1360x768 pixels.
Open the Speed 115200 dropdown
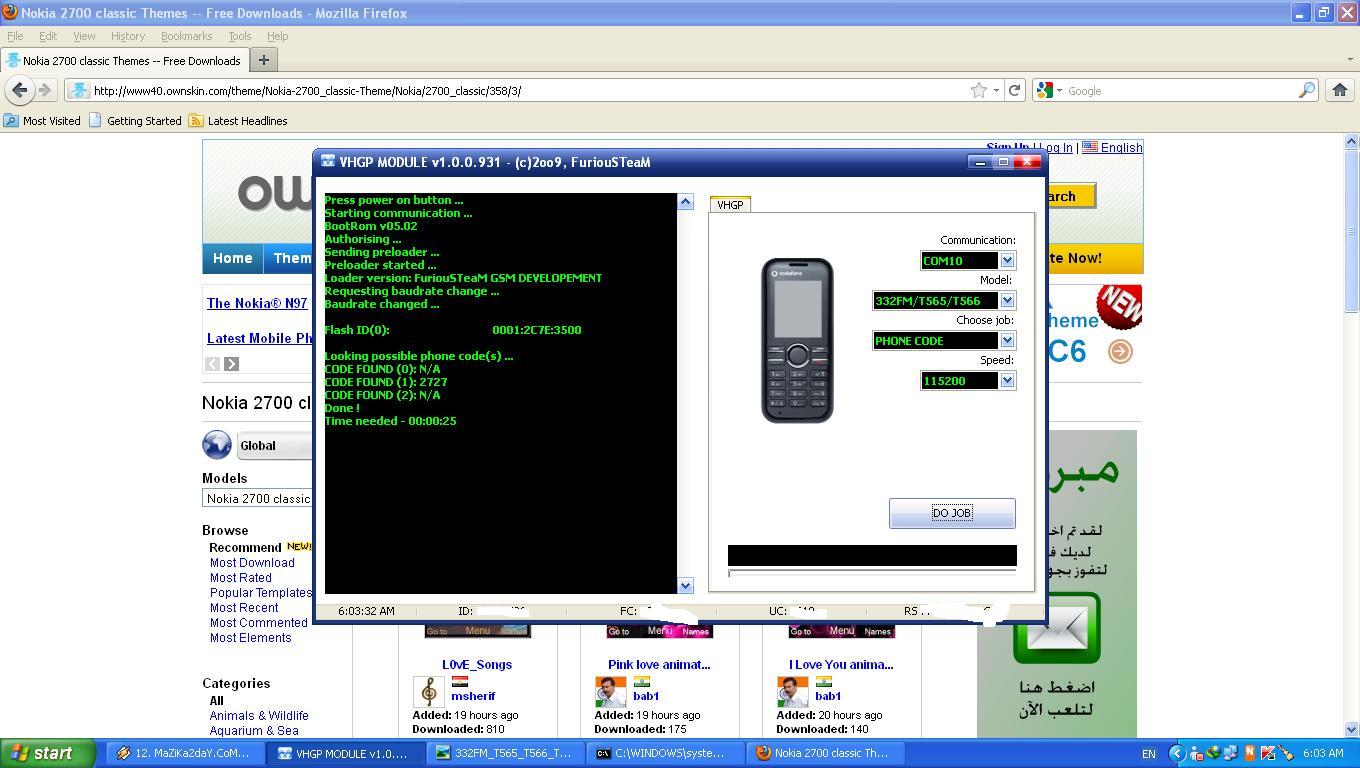coord(1007,380)
